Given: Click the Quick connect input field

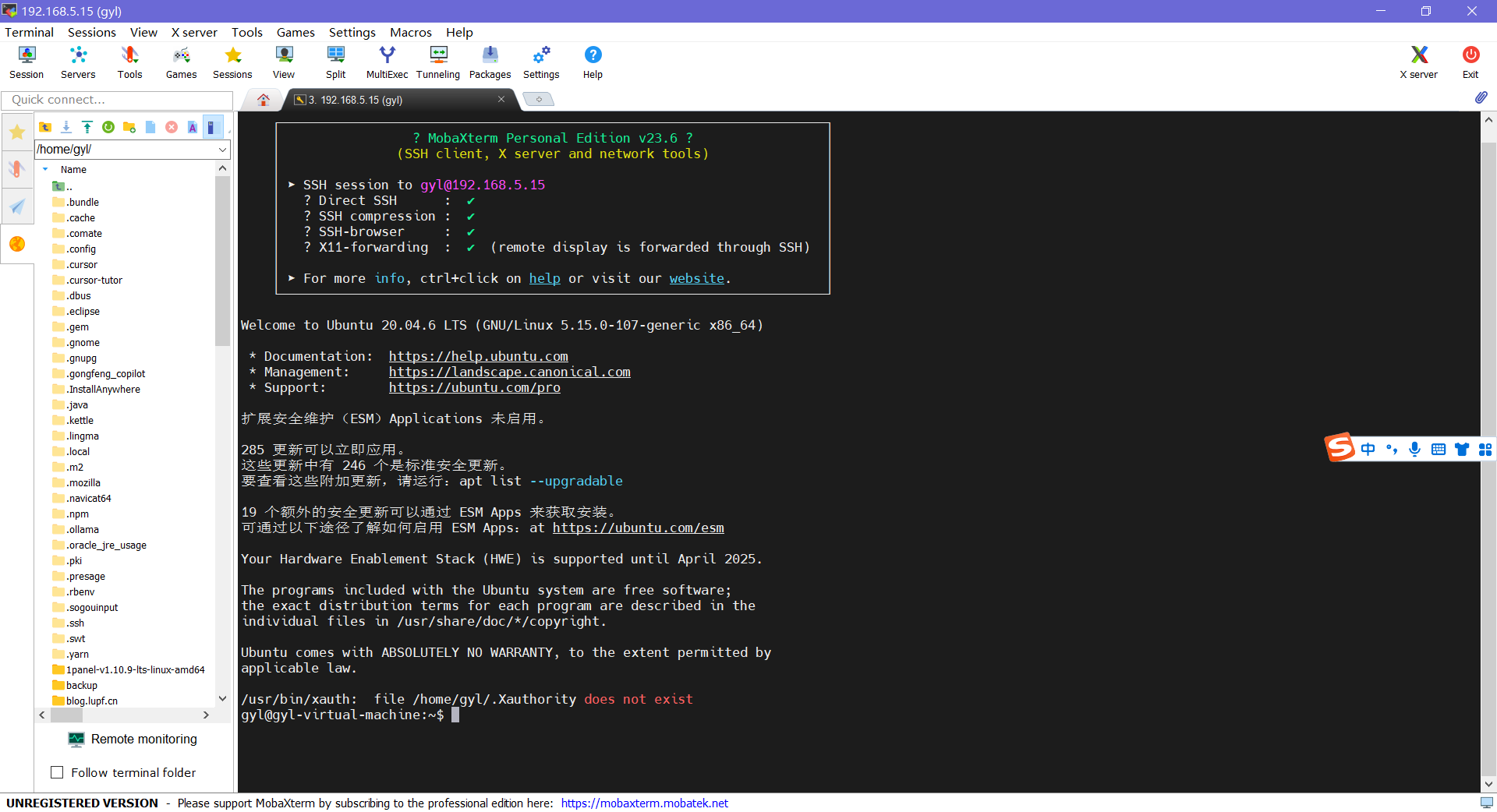Looking at the screenshot, I should coord(117,100).
